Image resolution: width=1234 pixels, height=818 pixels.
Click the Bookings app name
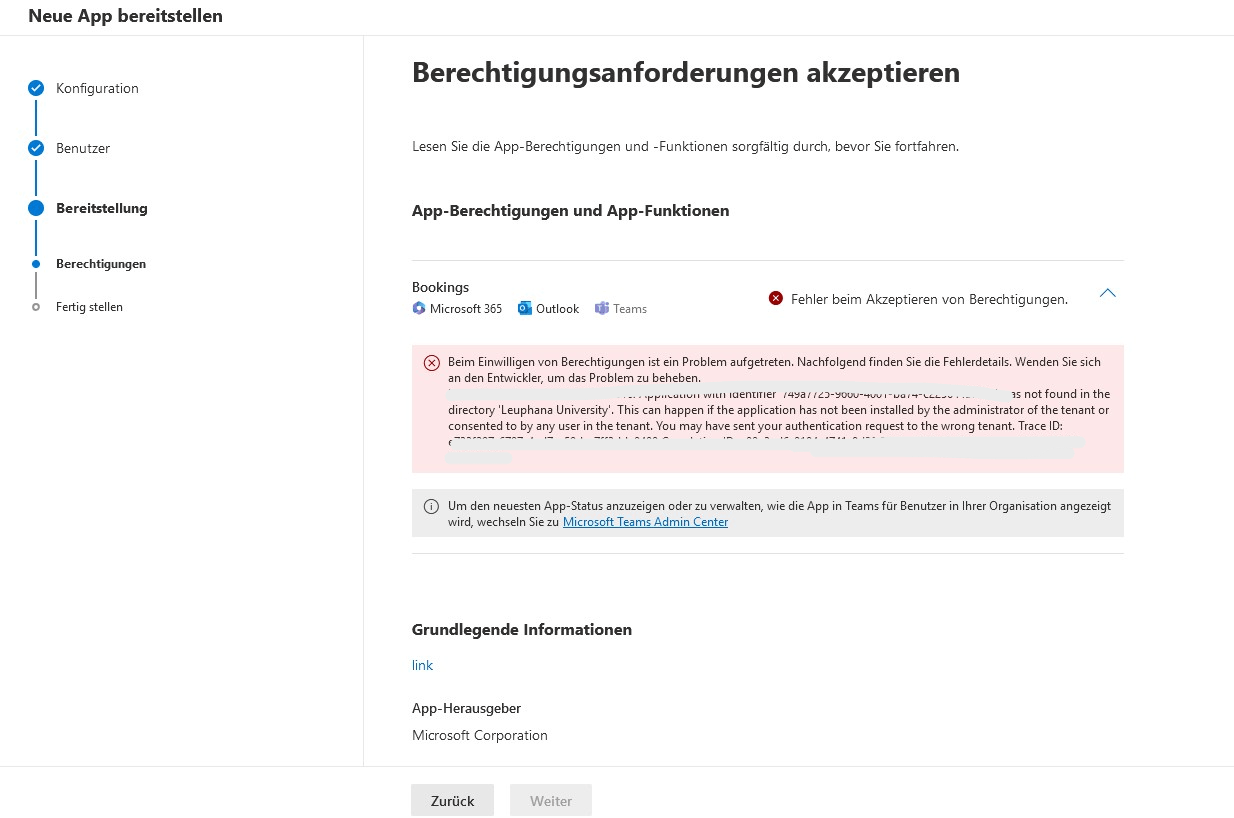coord(440,287)
